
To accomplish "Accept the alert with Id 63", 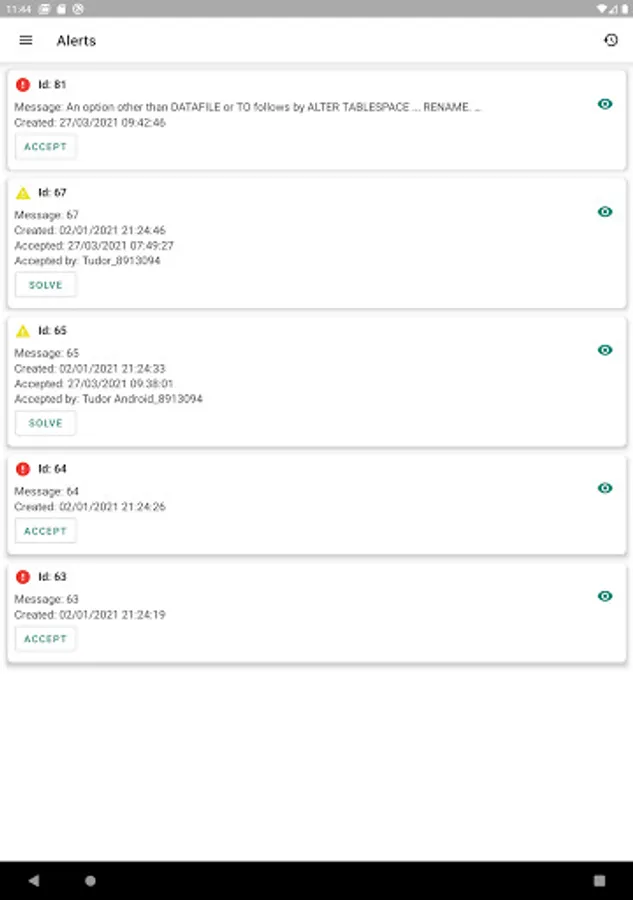I will coord(46,639).
